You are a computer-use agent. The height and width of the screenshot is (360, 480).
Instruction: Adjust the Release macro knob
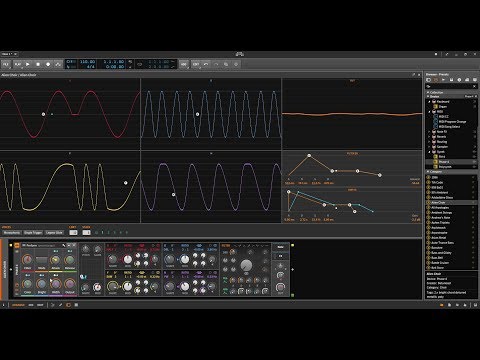[70, 260]
